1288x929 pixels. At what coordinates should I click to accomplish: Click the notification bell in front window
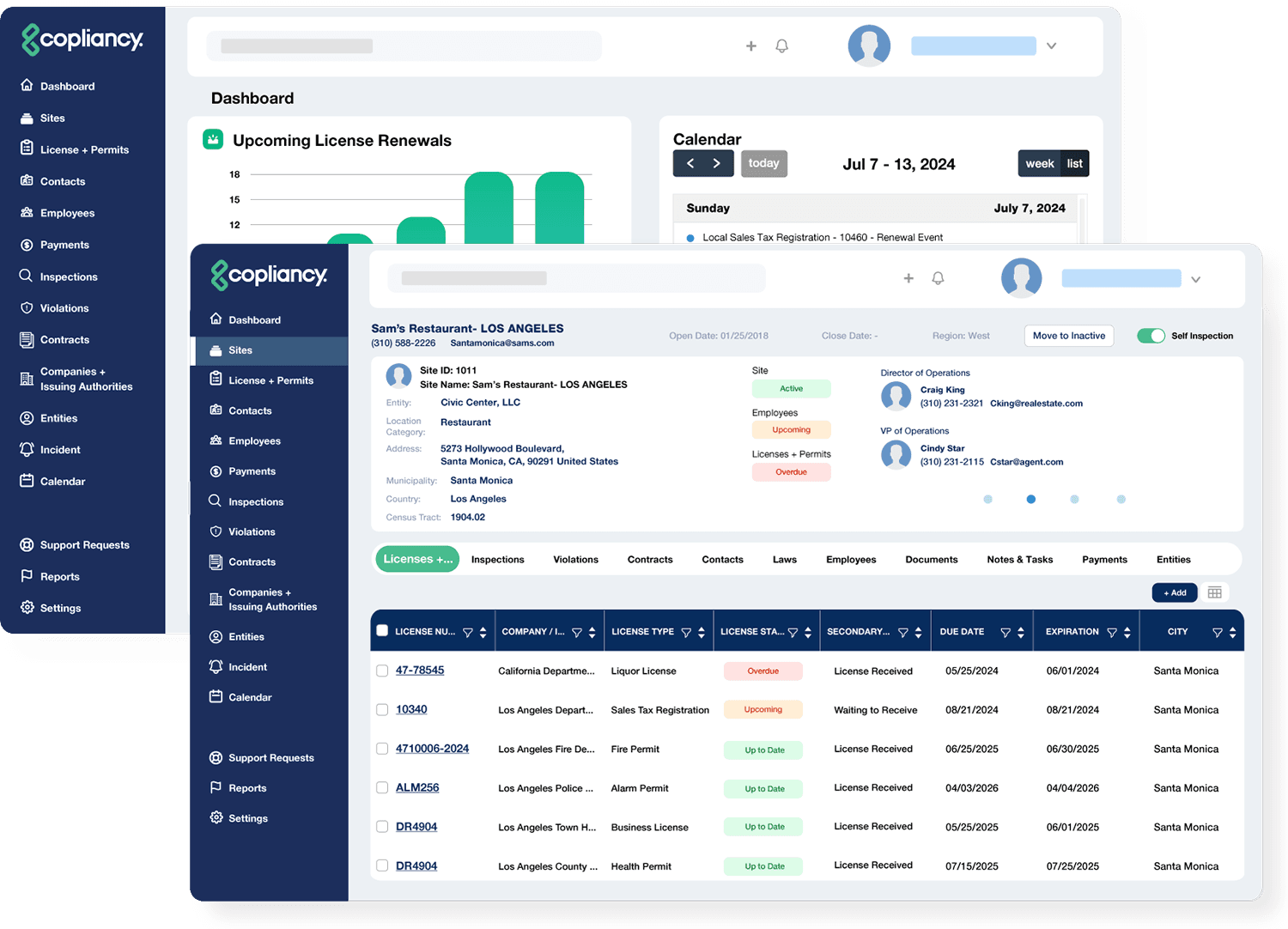938,278
